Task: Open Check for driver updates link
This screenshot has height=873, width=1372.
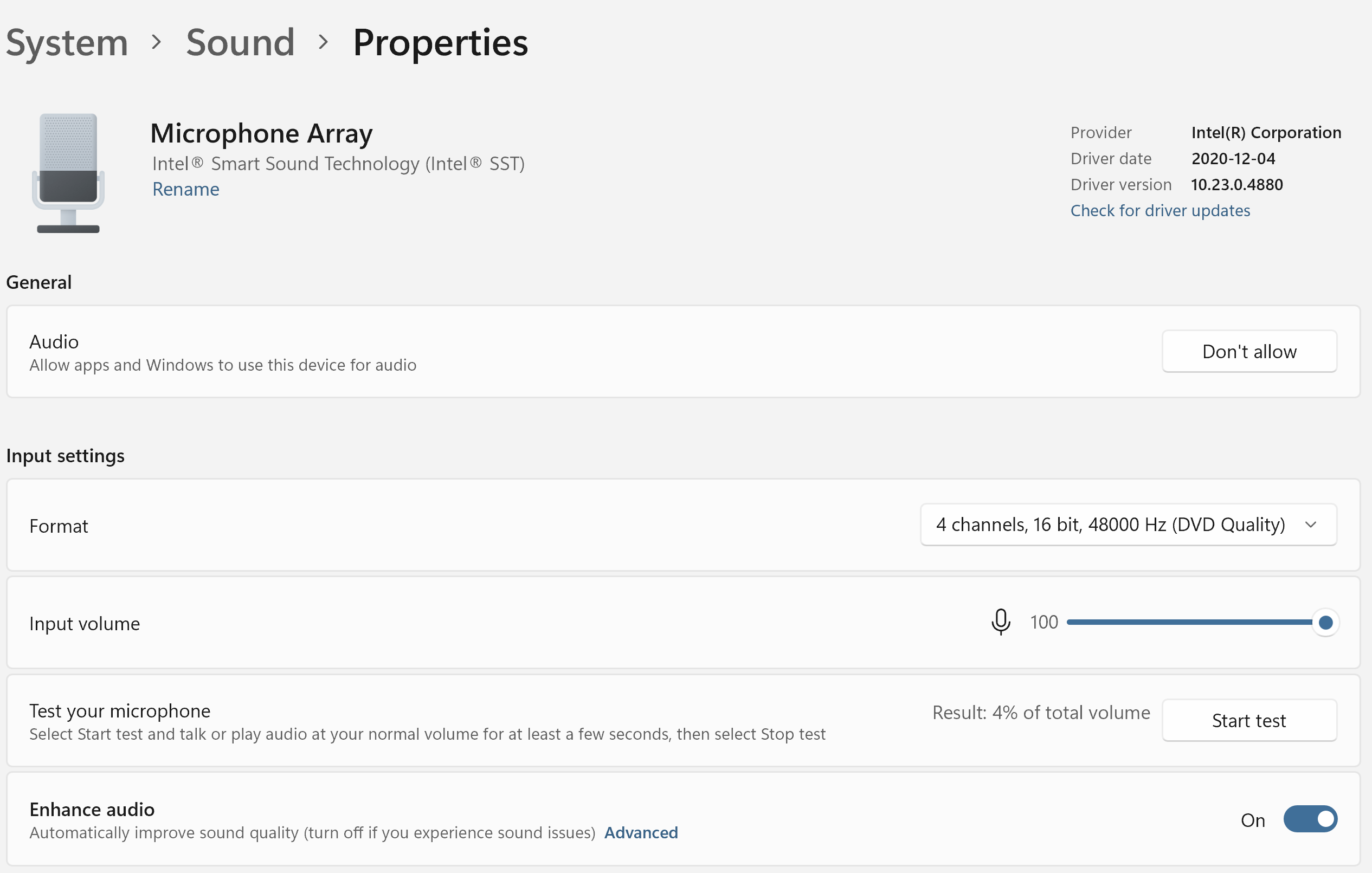Action: pyautogui.click(x=1160, y=211)
